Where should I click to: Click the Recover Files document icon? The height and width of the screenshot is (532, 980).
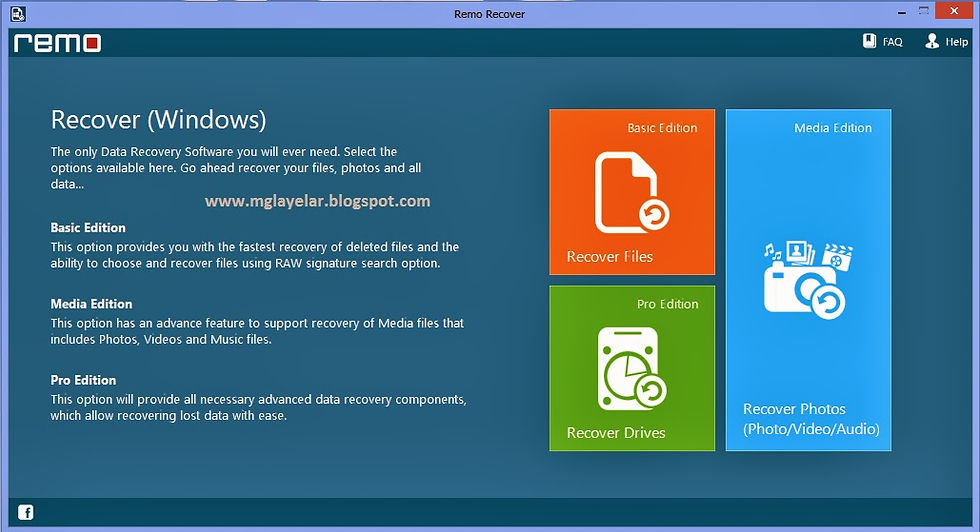(631, 192)
